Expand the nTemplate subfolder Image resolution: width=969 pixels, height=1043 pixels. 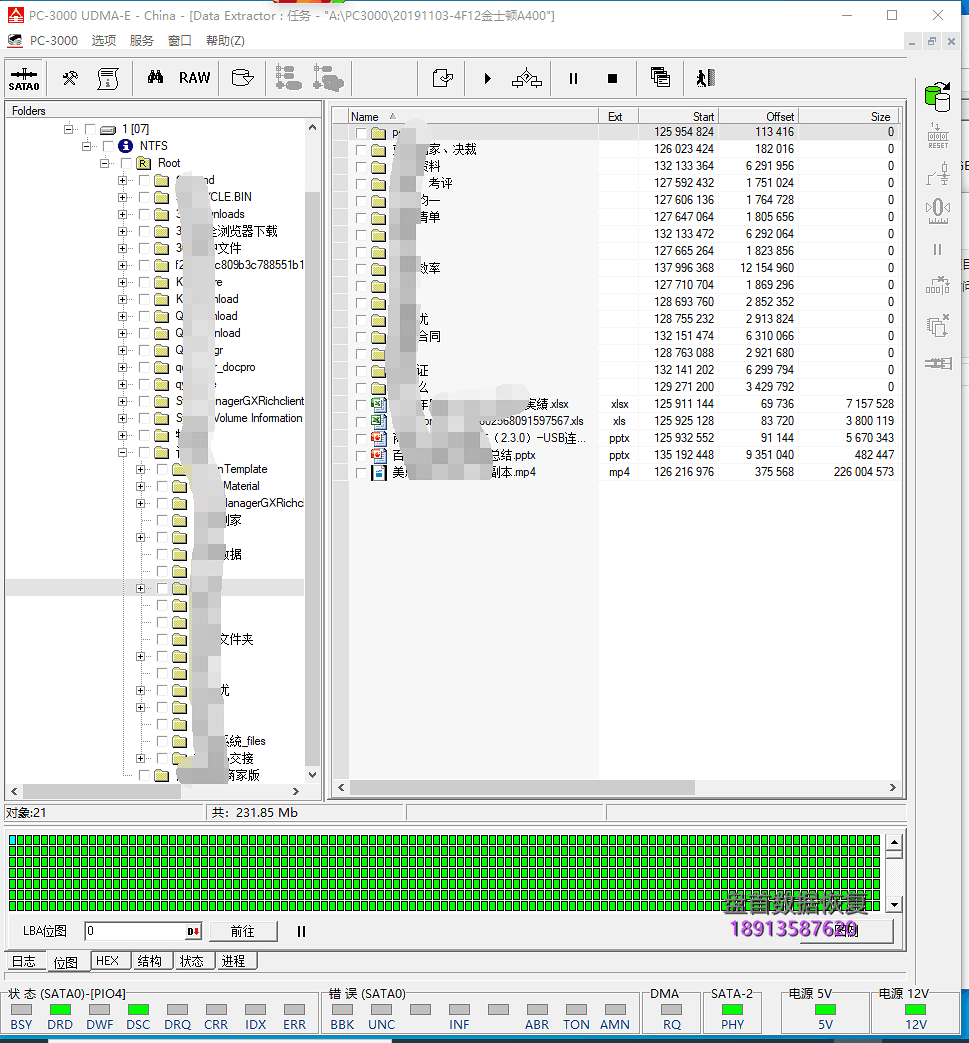[140, 469]
